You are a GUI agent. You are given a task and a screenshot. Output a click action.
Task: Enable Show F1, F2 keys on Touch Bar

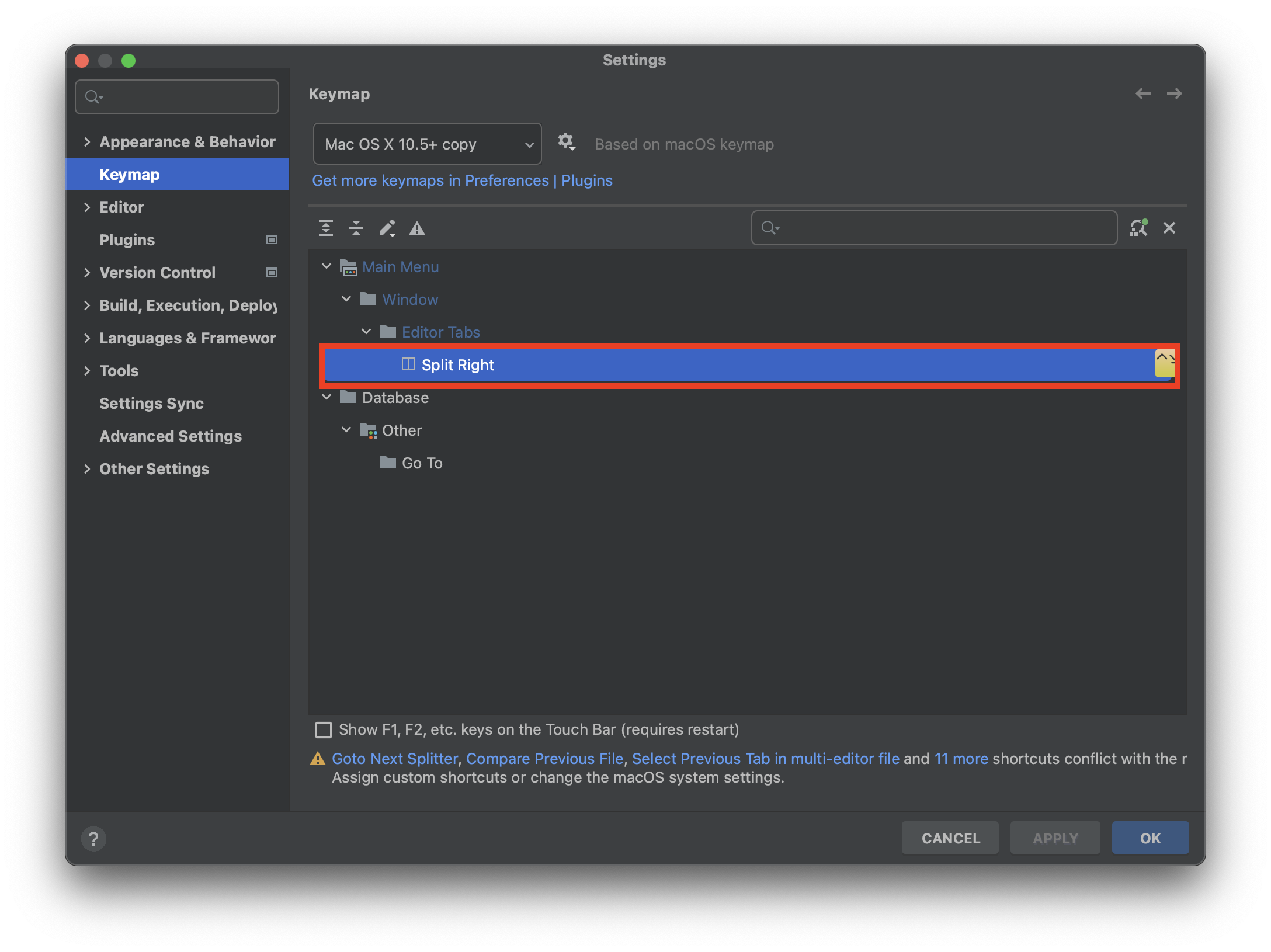324,730
